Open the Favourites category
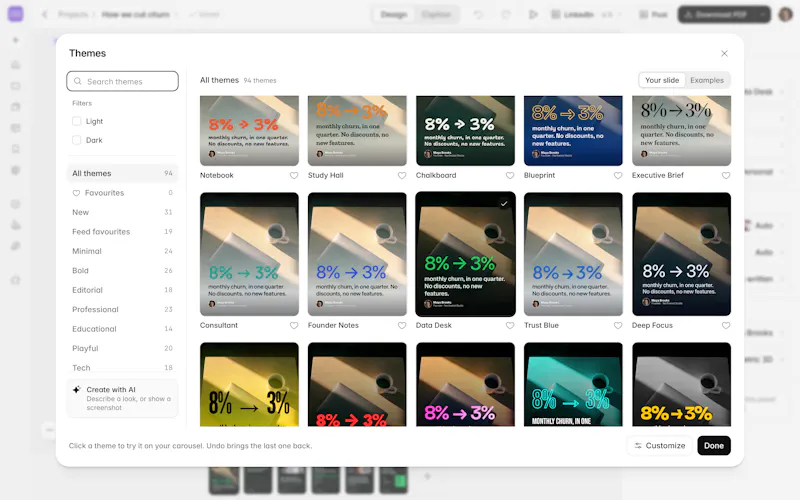 point(122,193)
